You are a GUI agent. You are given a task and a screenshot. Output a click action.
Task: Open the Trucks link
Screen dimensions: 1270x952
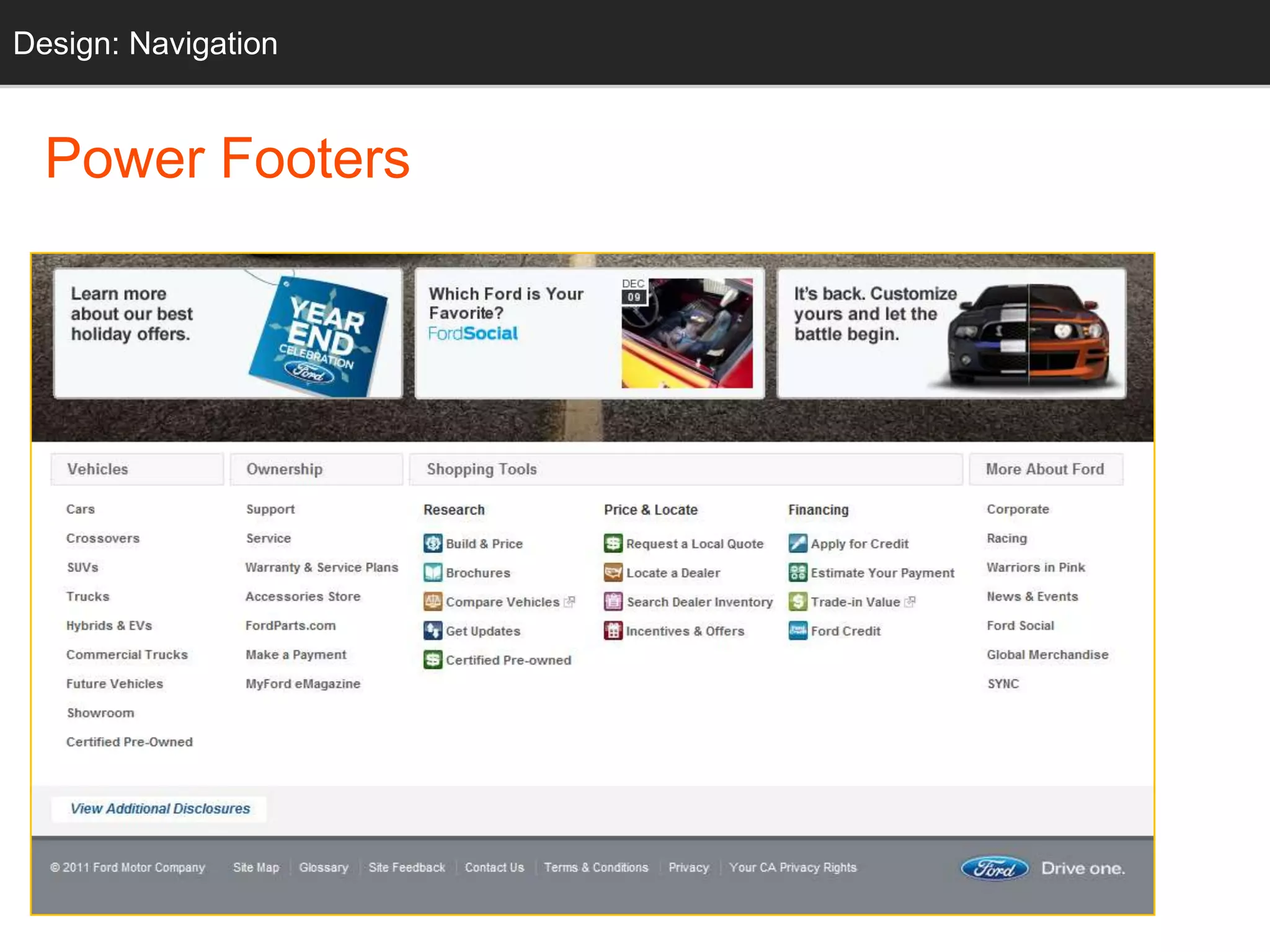(88, 596)
